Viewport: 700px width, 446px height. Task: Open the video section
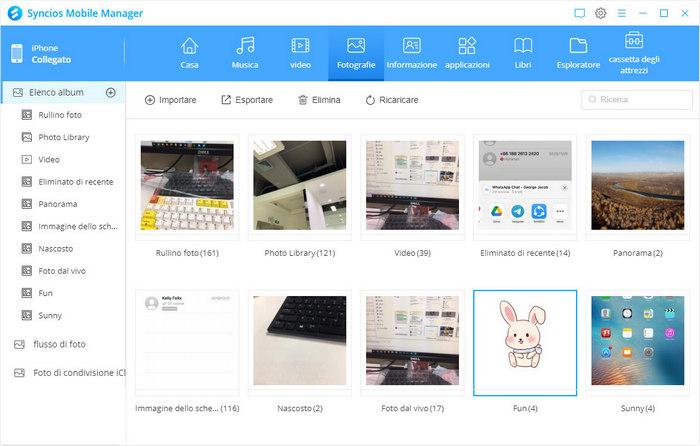(x=300, y=53)
